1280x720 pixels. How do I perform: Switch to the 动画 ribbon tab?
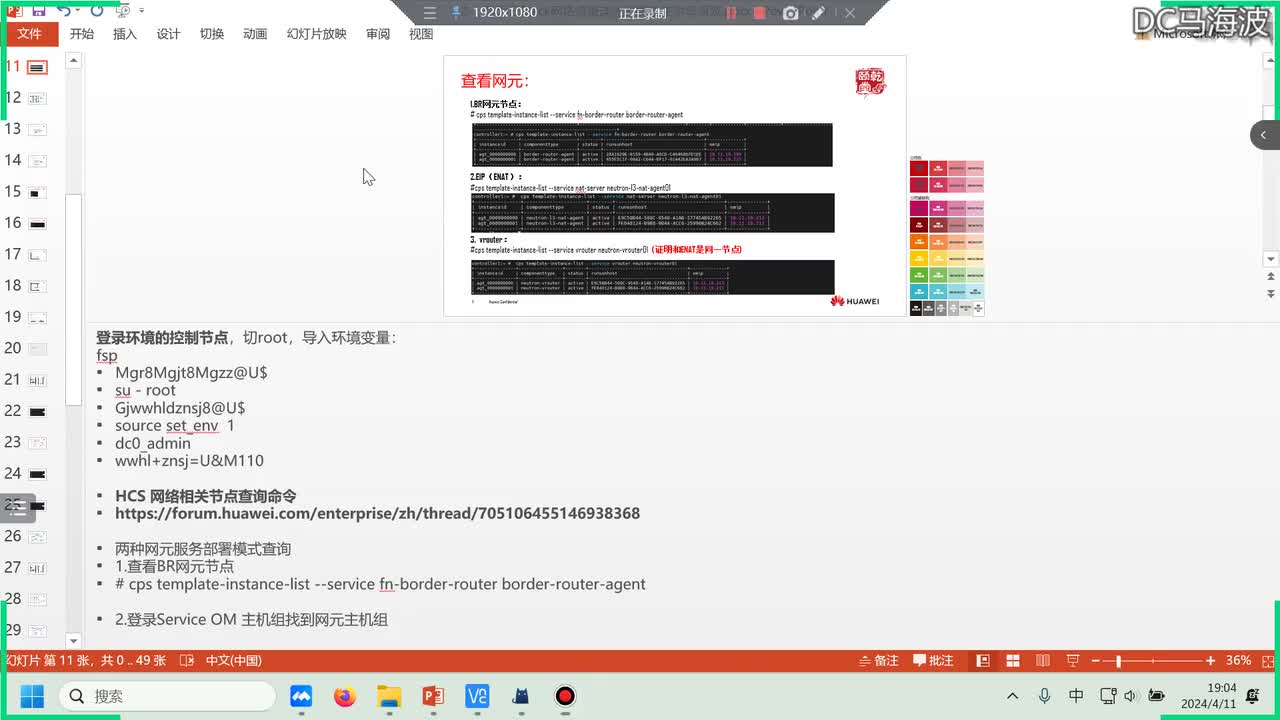pyautogui.click(x=255, y=34)
